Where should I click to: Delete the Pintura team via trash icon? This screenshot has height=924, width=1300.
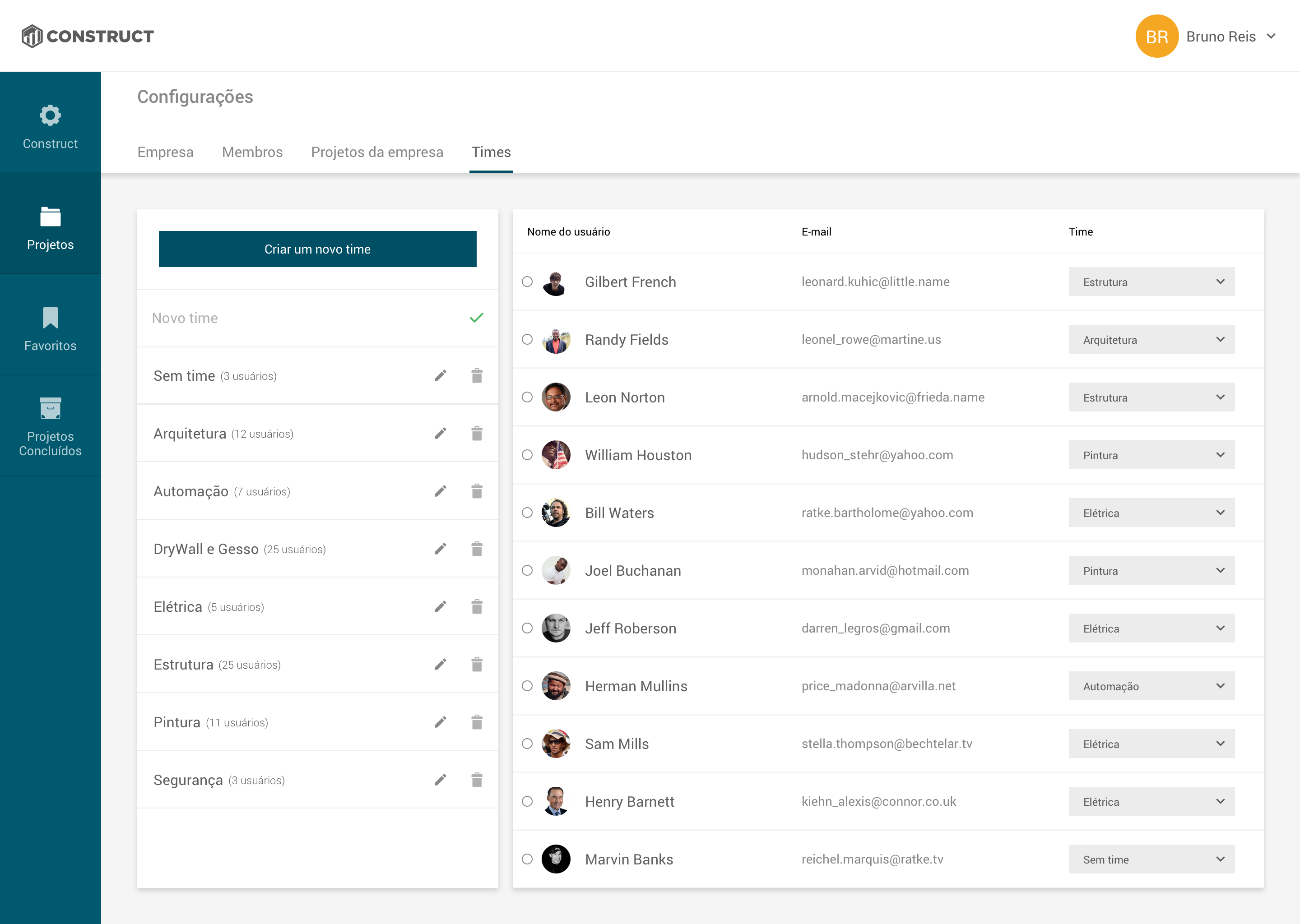[476, 722]
